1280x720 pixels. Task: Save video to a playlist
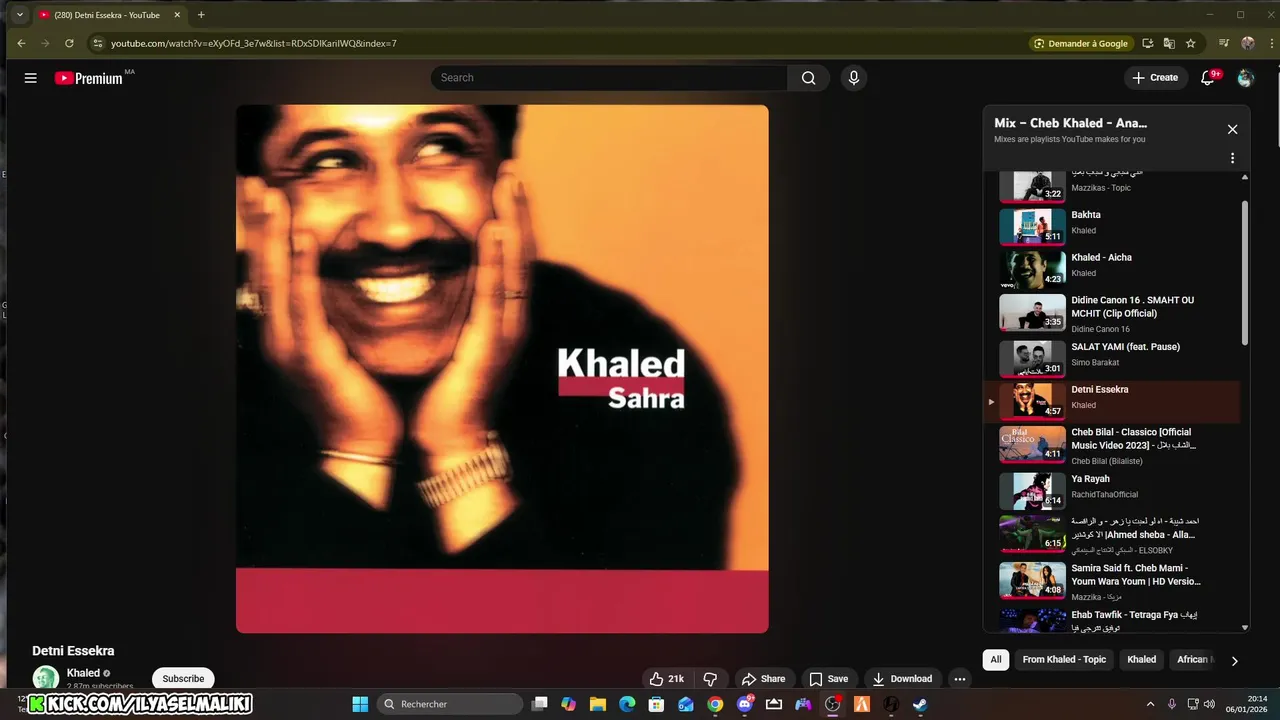point(828,679)
